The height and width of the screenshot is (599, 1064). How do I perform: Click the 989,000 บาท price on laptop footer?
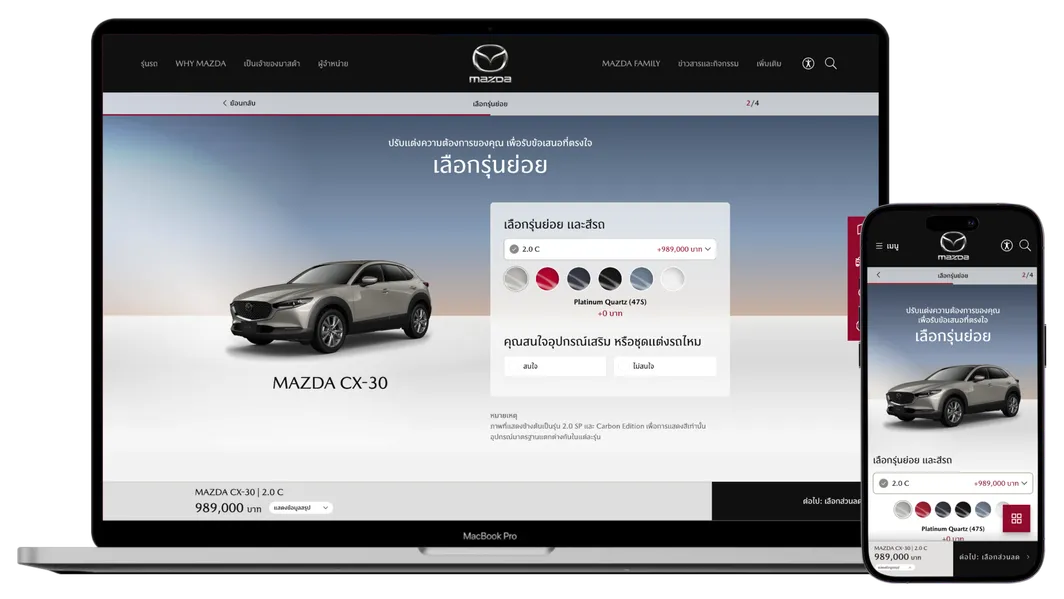[228, 508]
